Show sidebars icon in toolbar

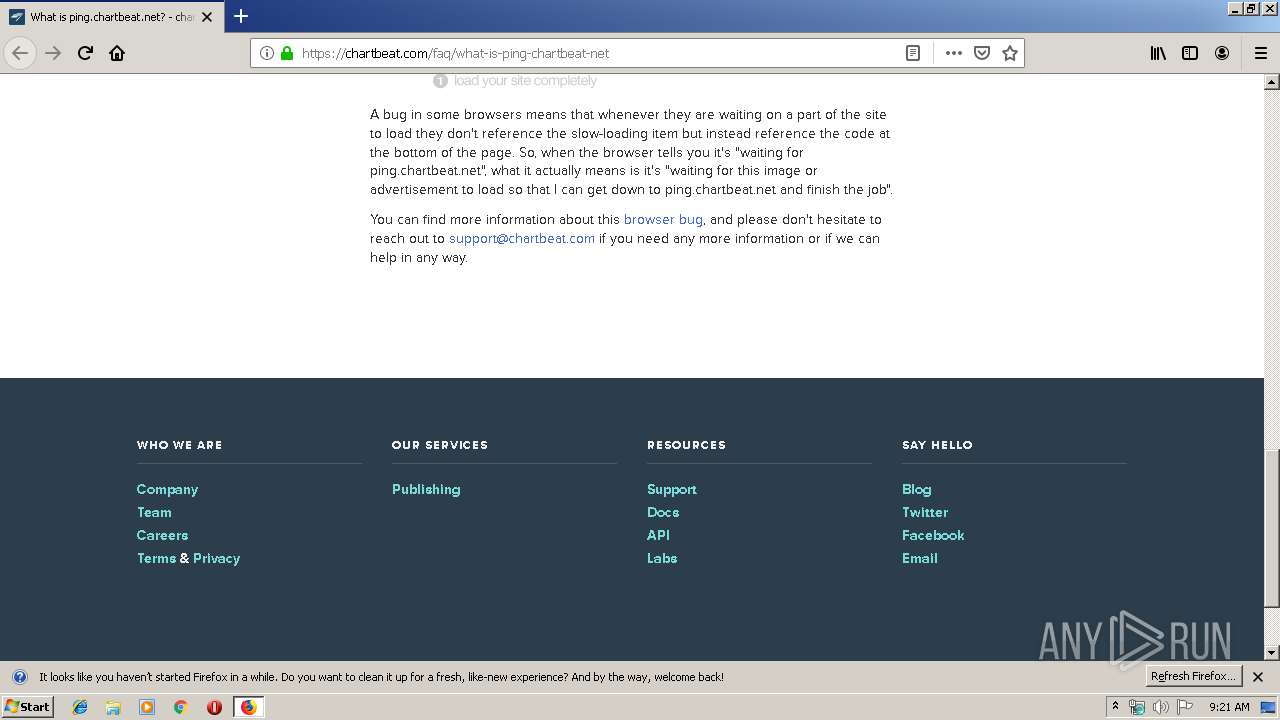tap(1190, 53)
